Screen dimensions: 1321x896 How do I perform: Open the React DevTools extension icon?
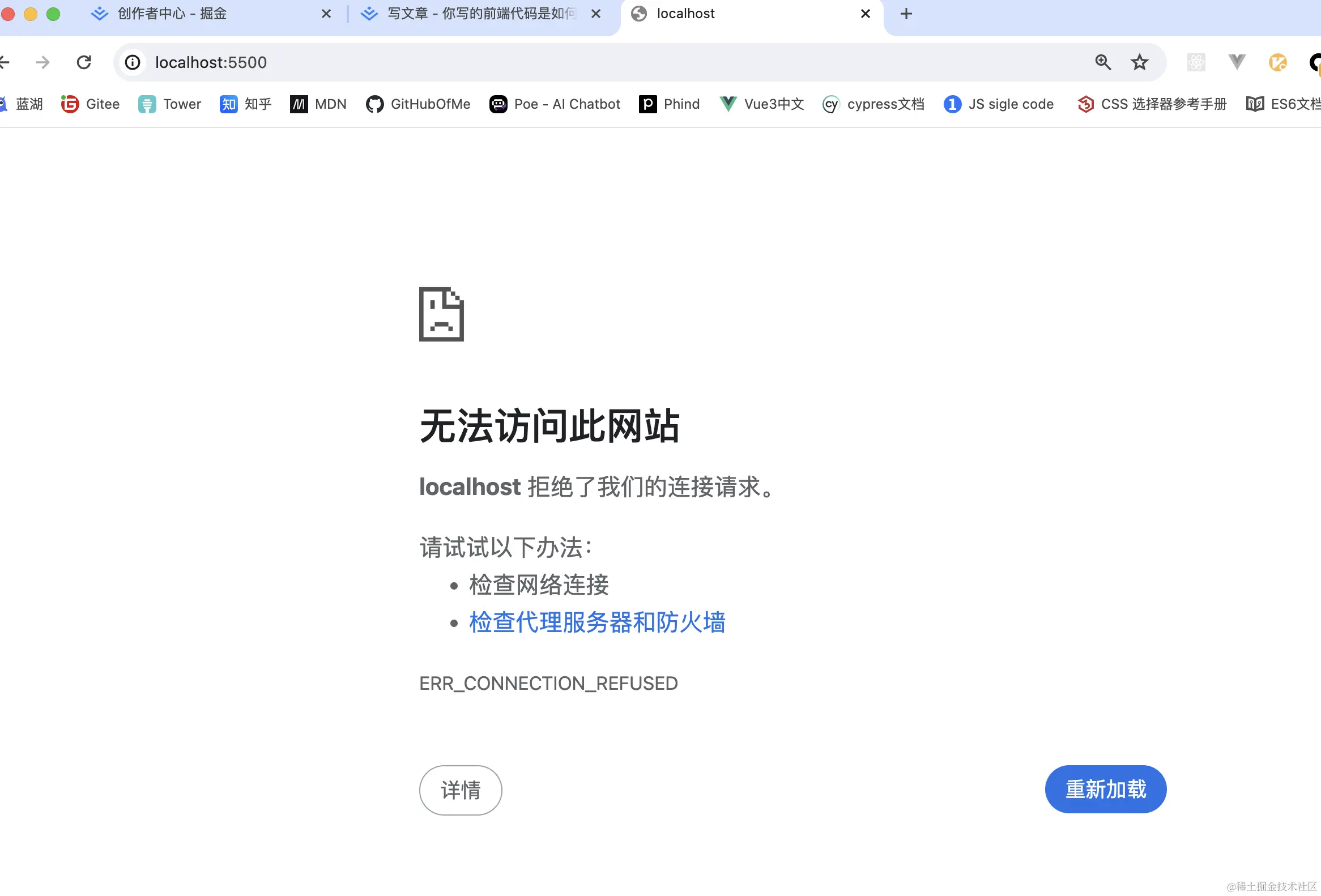click(1196, 62)
